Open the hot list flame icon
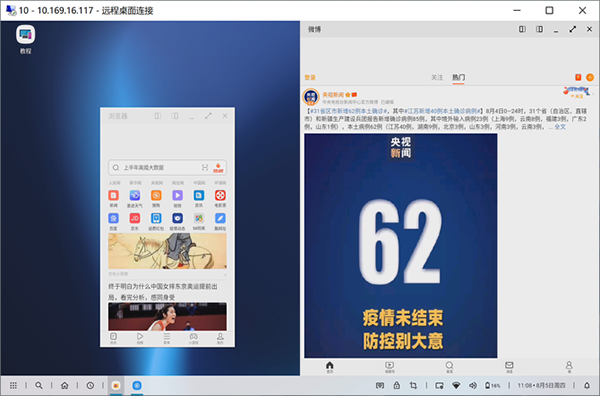This screenshot has height=396, width=600. [218, 168]
